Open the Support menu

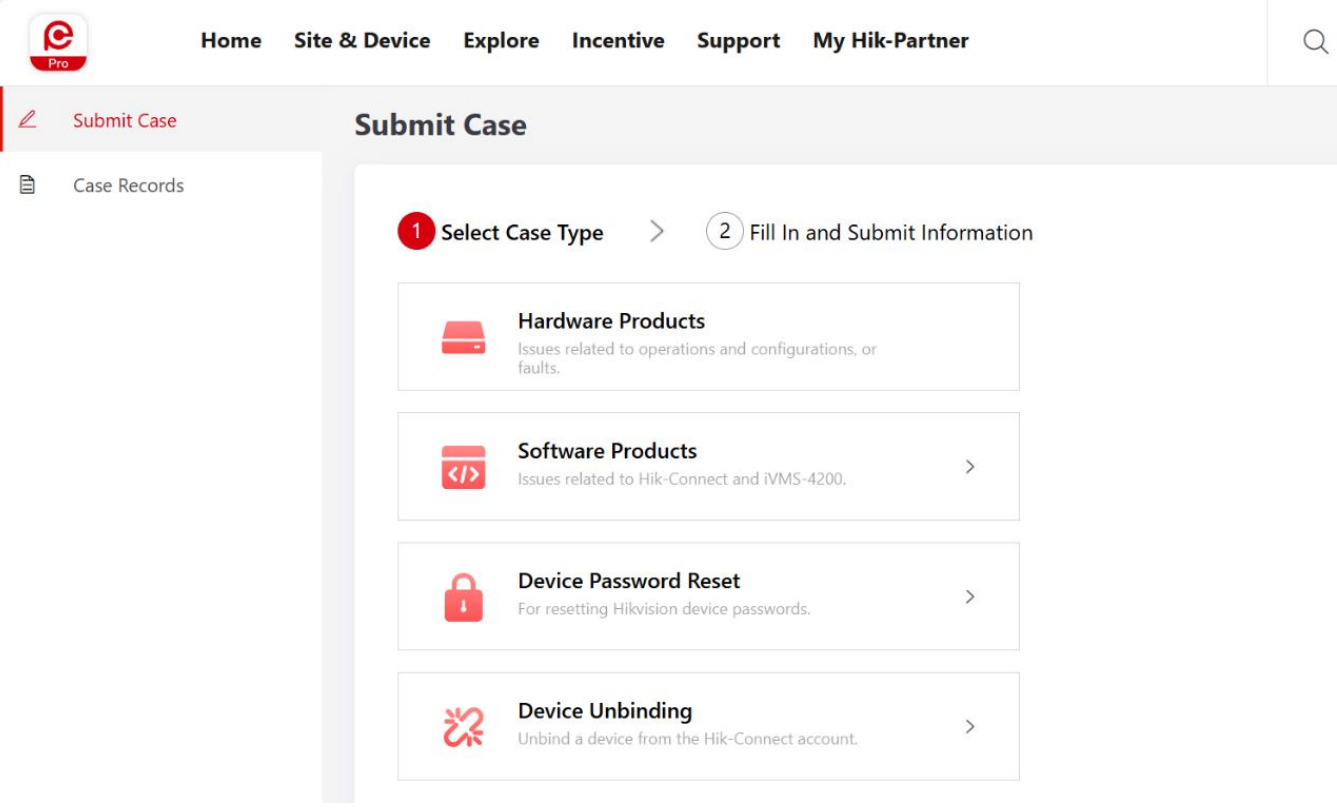coord(738,41)
